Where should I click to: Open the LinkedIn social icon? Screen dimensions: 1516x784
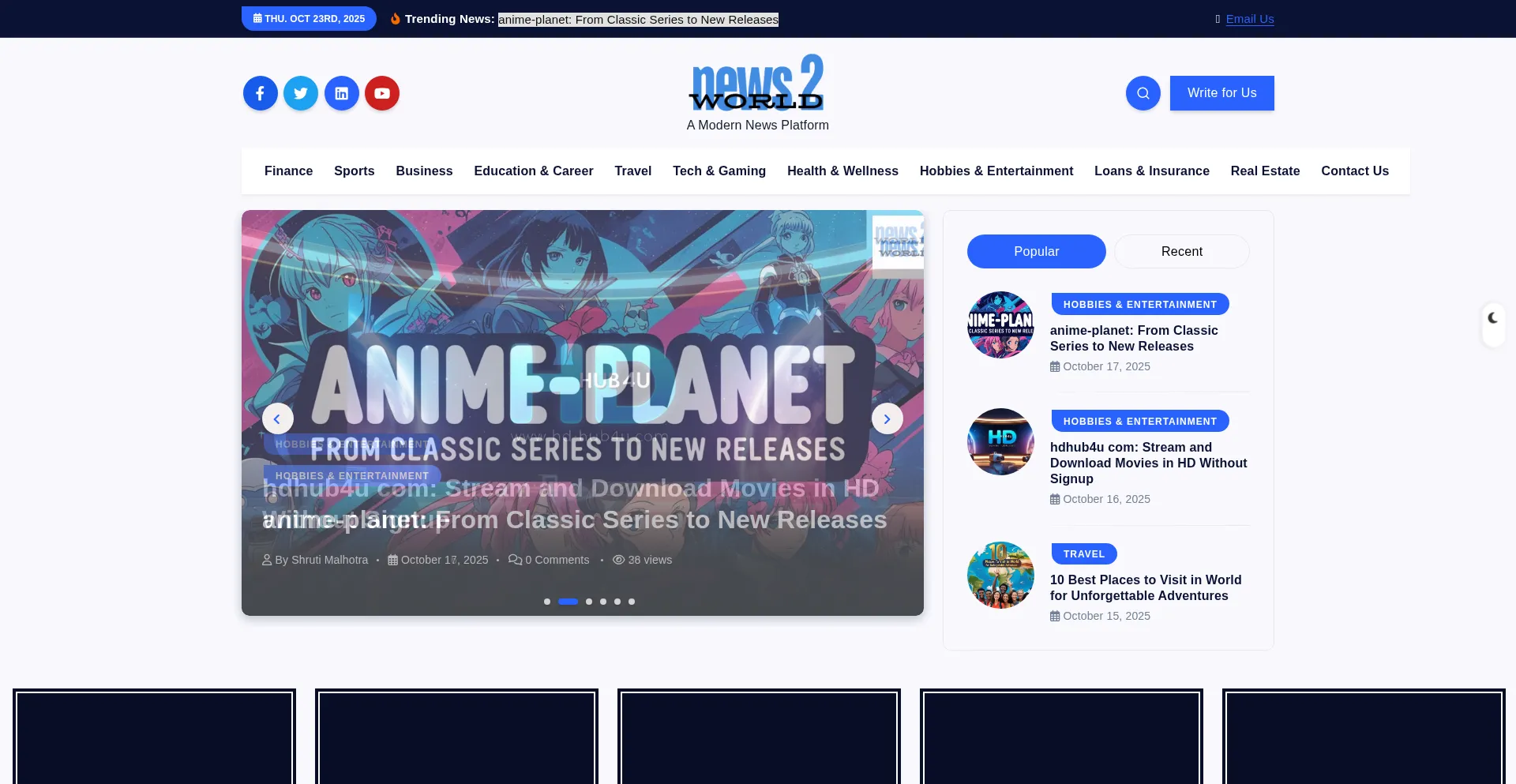pos(342,93)
